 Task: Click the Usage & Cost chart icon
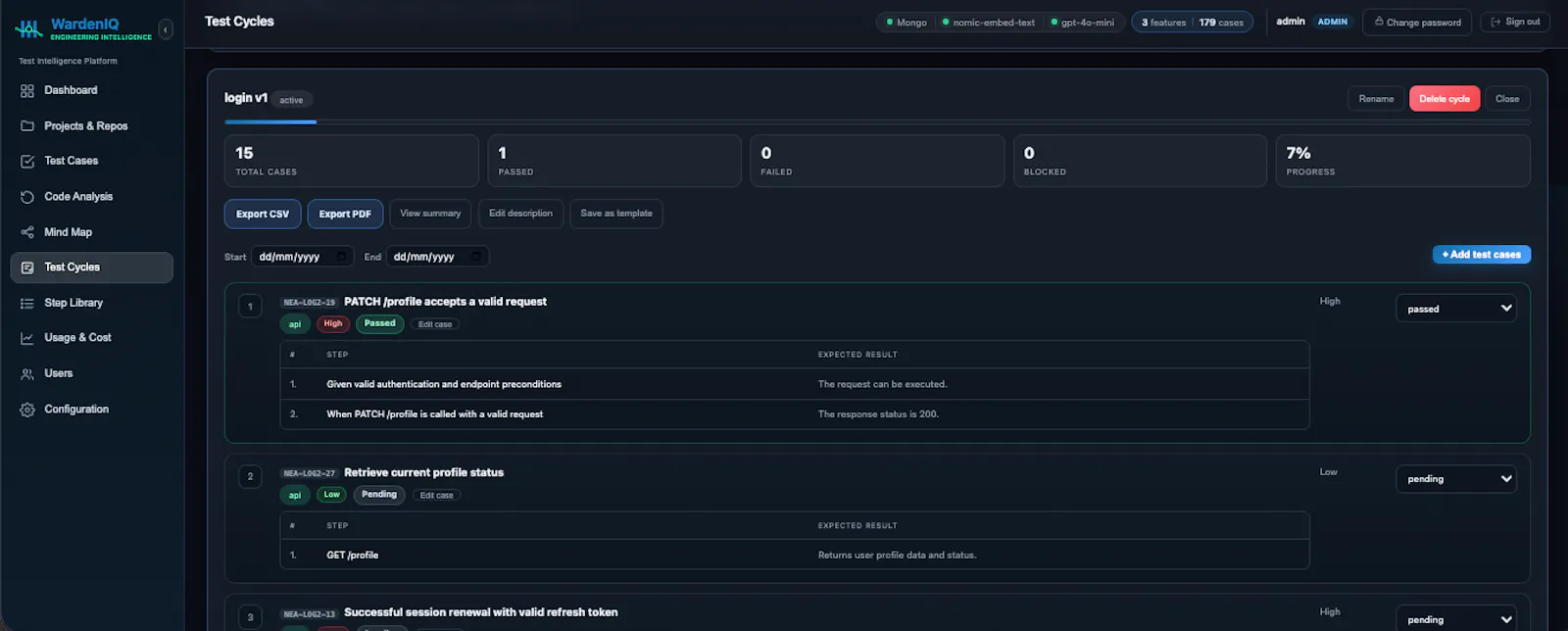click(27, 338)
